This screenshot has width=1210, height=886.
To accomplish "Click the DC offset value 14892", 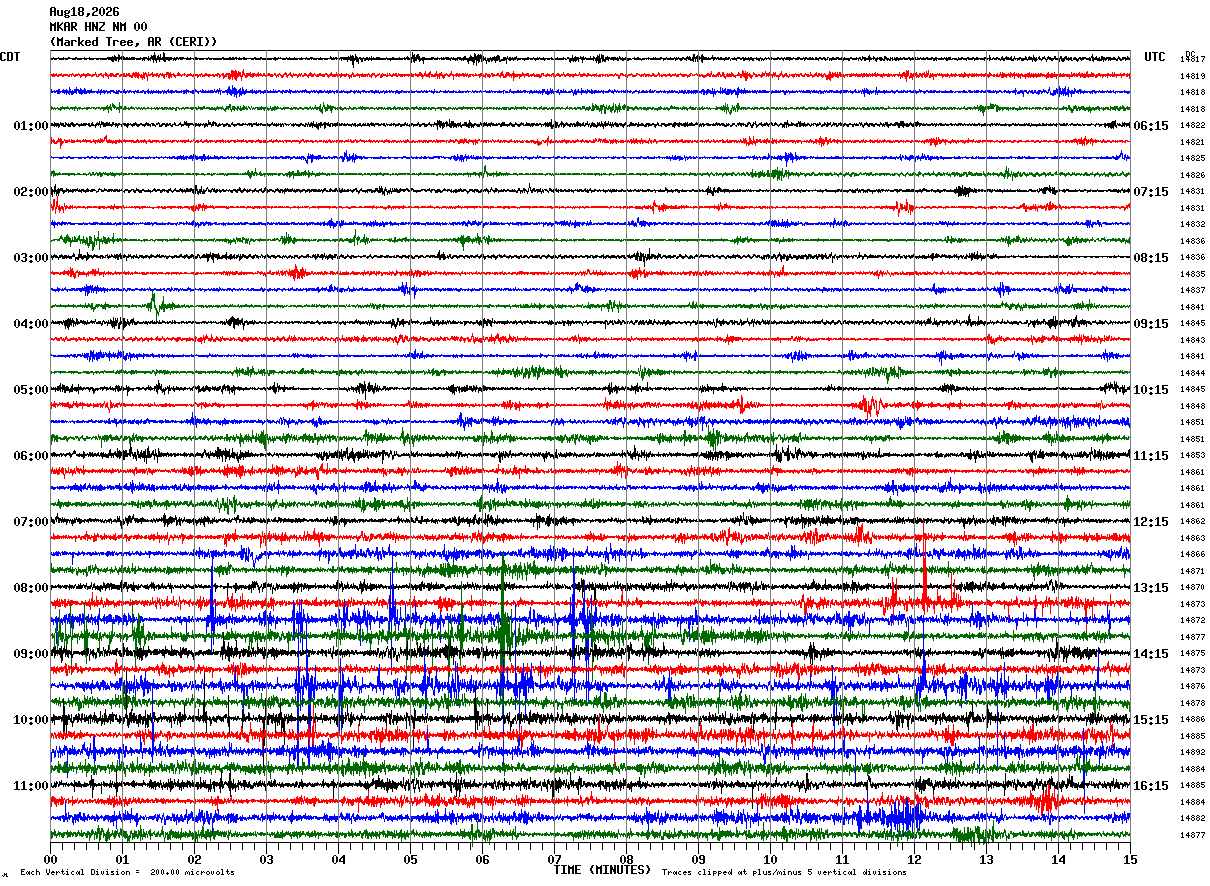I will click(x=1192, y=753).
